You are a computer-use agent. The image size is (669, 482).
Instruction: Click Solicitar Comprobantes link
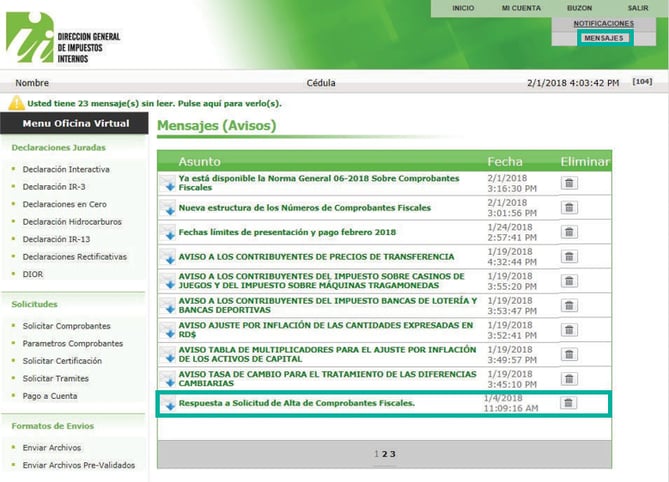[66, 326]
